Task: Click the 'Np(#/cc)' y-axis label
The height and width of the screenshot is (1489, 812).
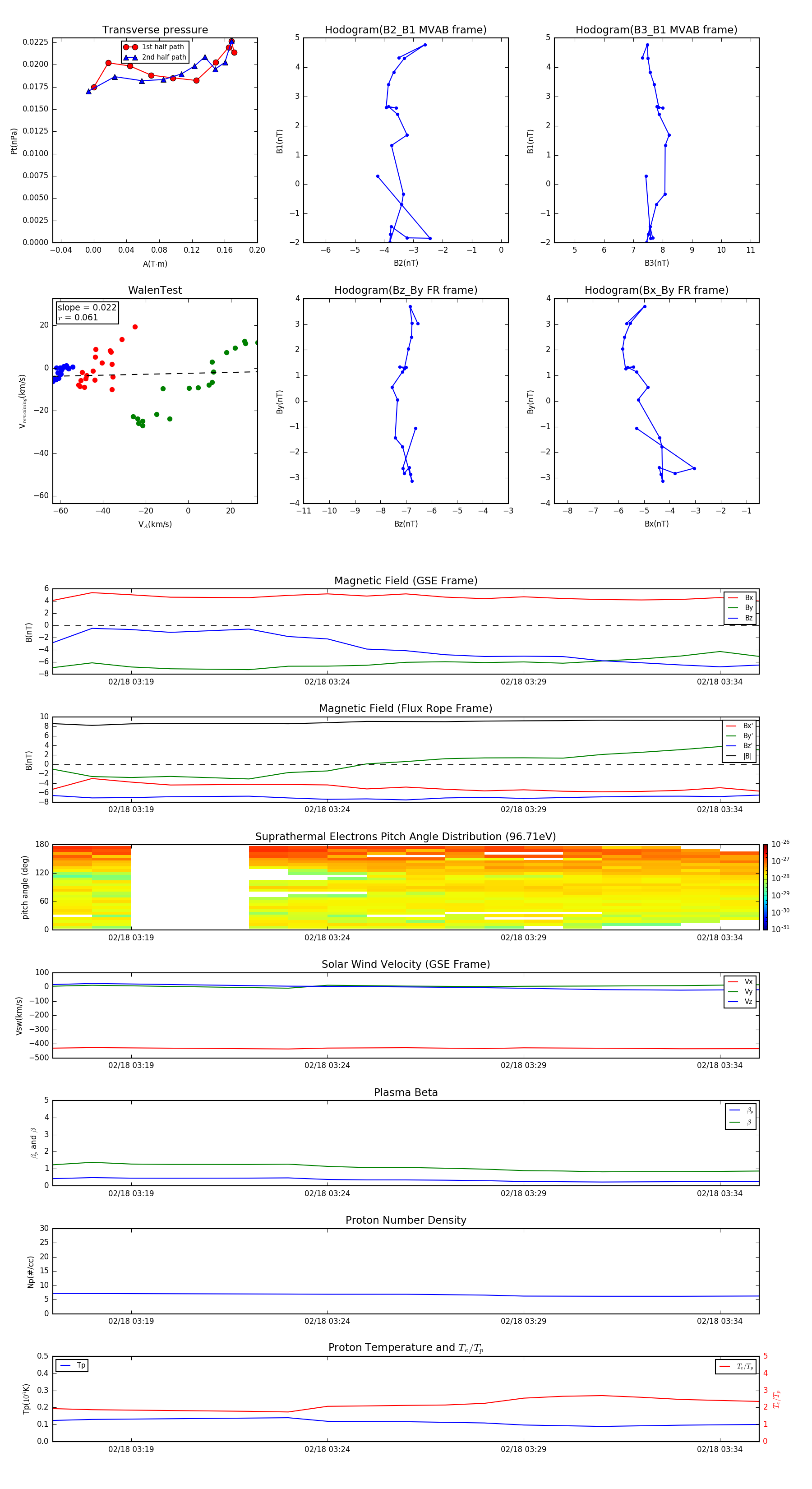Action: (31, 1272)
